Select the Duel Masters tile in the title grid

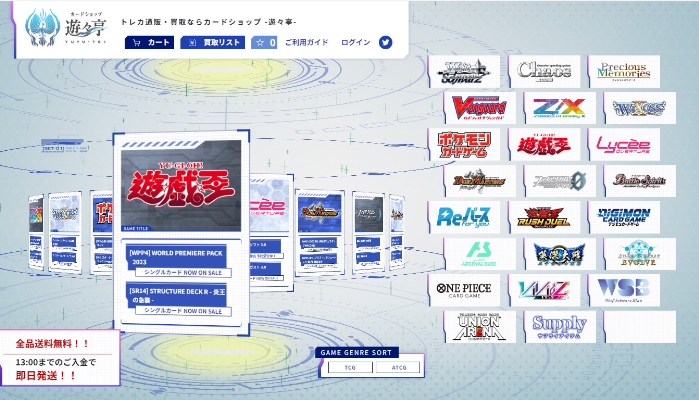coord(480,181)
